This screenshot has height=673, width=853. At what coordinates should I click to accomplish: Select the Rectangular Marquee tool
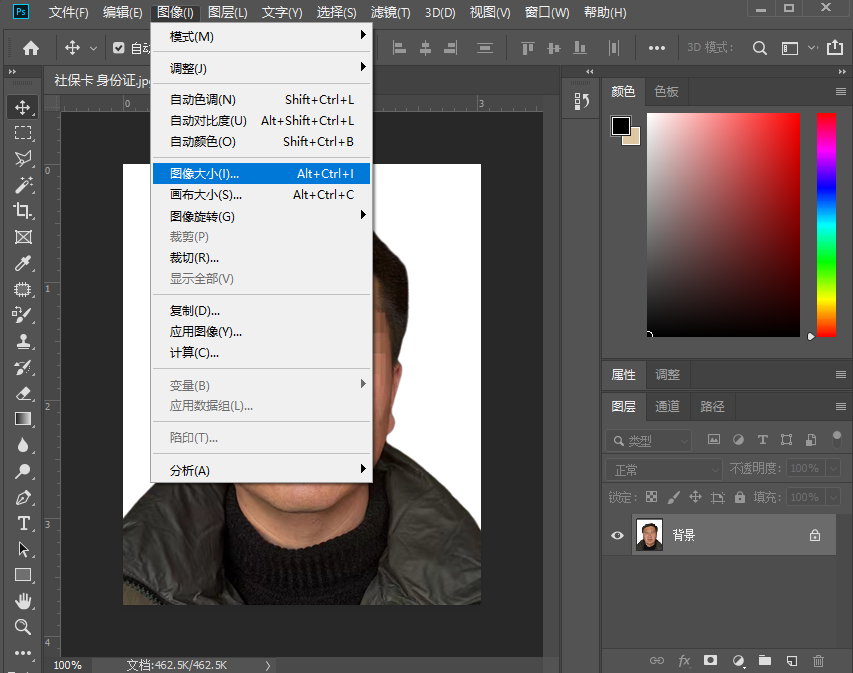point(22,133)
